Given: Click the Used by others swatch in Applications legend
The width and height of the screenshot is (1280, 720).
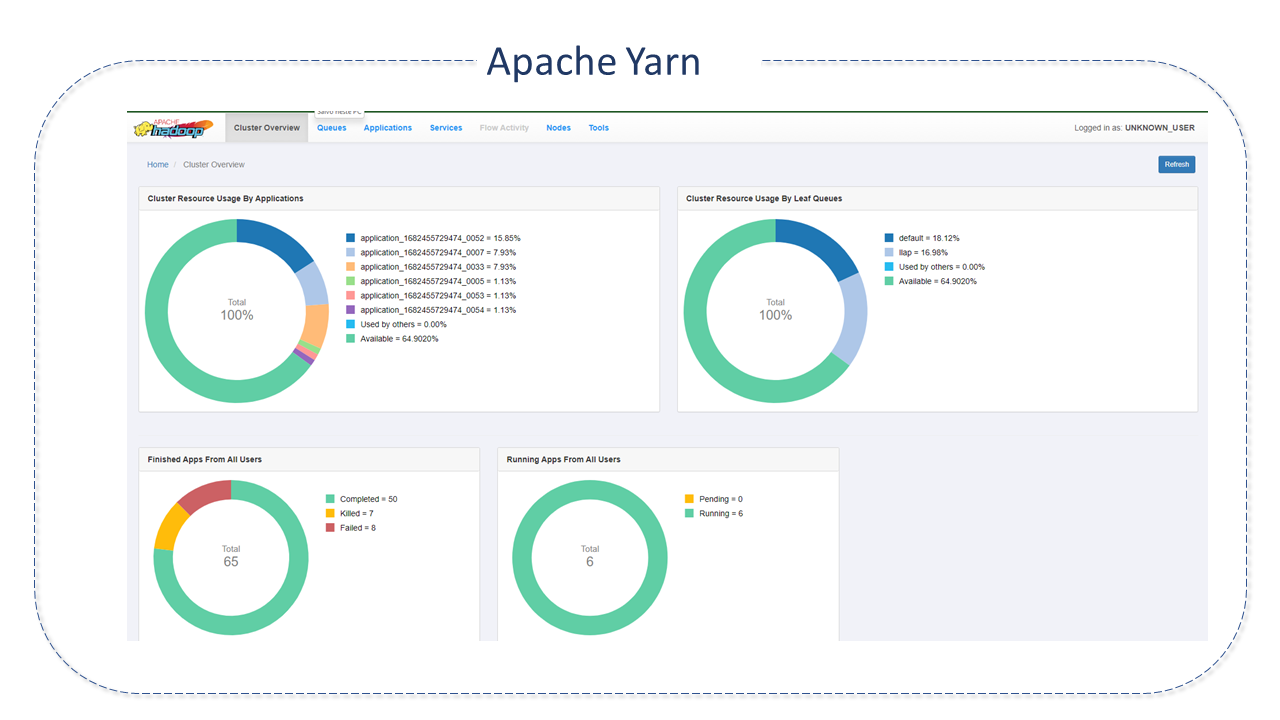Looking at the screenshot, I should (351, 324).
